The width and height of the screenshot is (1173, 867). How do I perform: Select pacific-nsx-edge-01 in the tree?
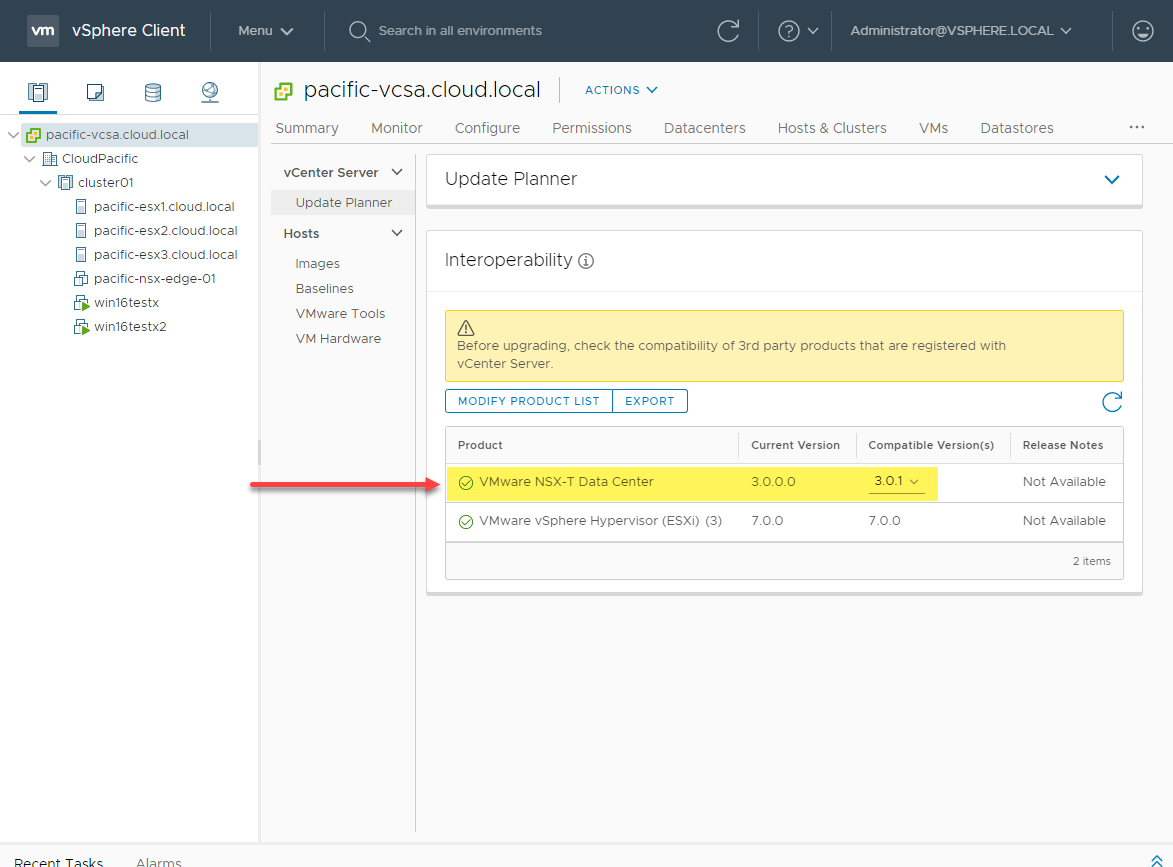pyautogui.click(x=155, y=278)
